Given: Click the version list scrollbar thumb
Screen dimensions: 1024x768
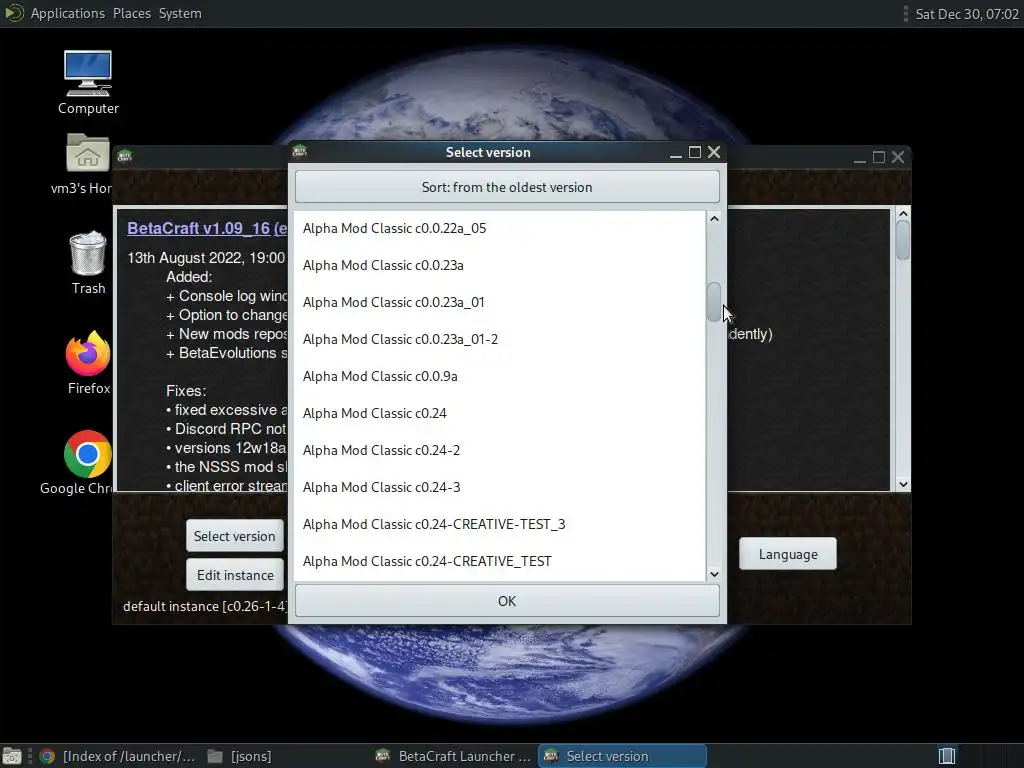Looking at the screenshot, I should click(714, 302).
